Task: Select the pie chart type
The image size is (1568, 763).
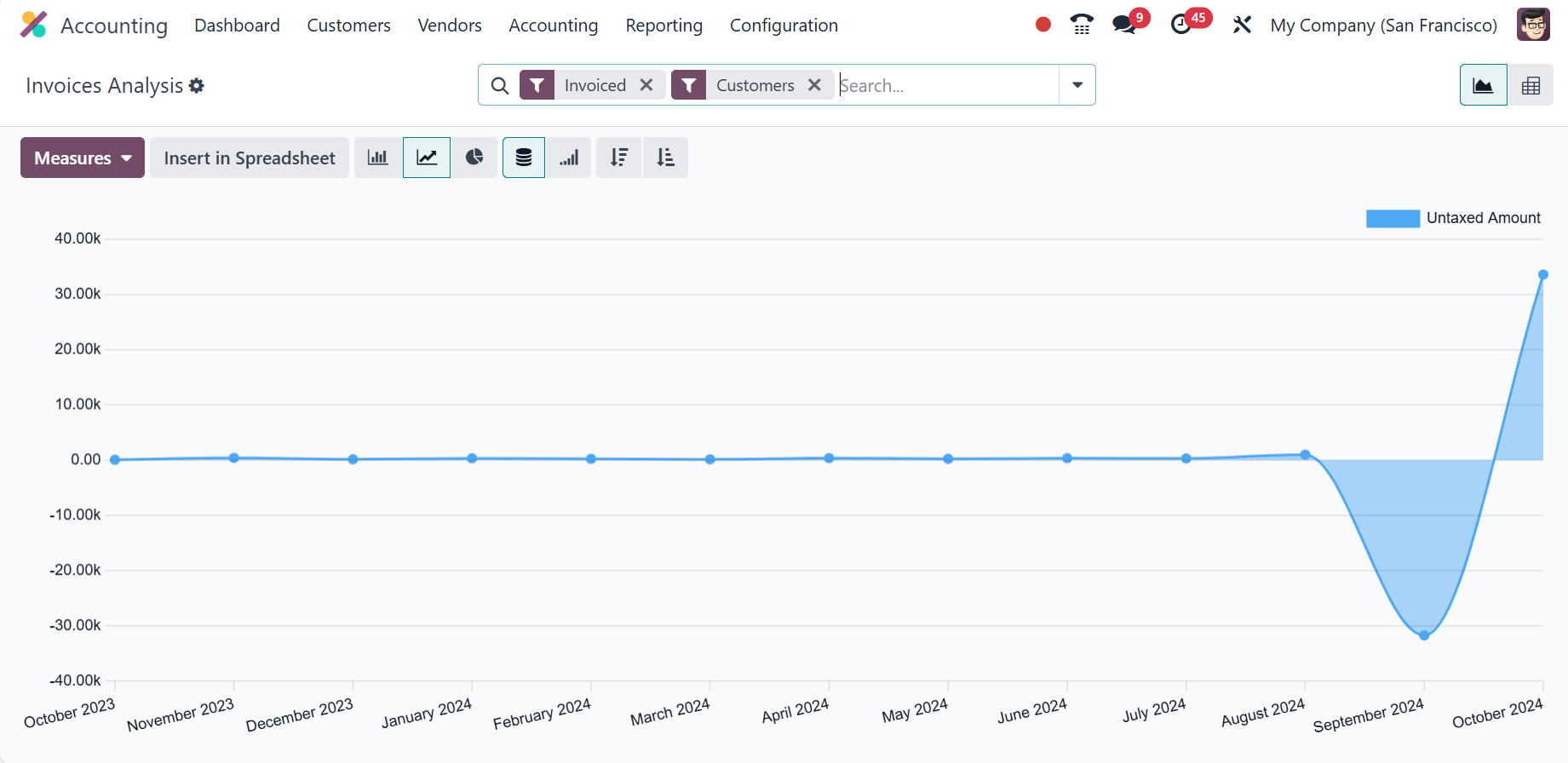Action: (x=474, y=158)
